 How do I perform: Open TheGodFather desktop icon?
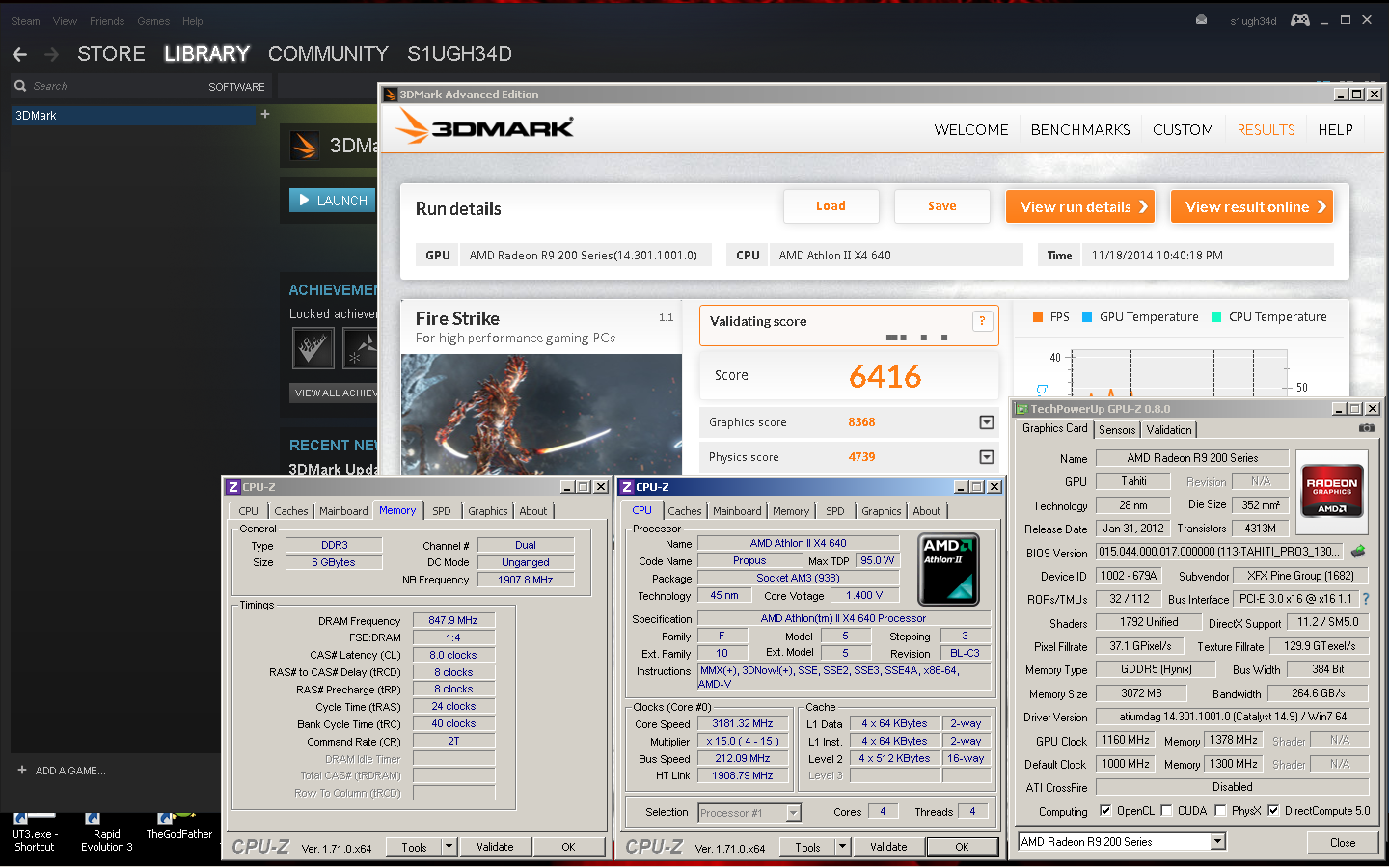pyautogui.click(x=178, y=827)
